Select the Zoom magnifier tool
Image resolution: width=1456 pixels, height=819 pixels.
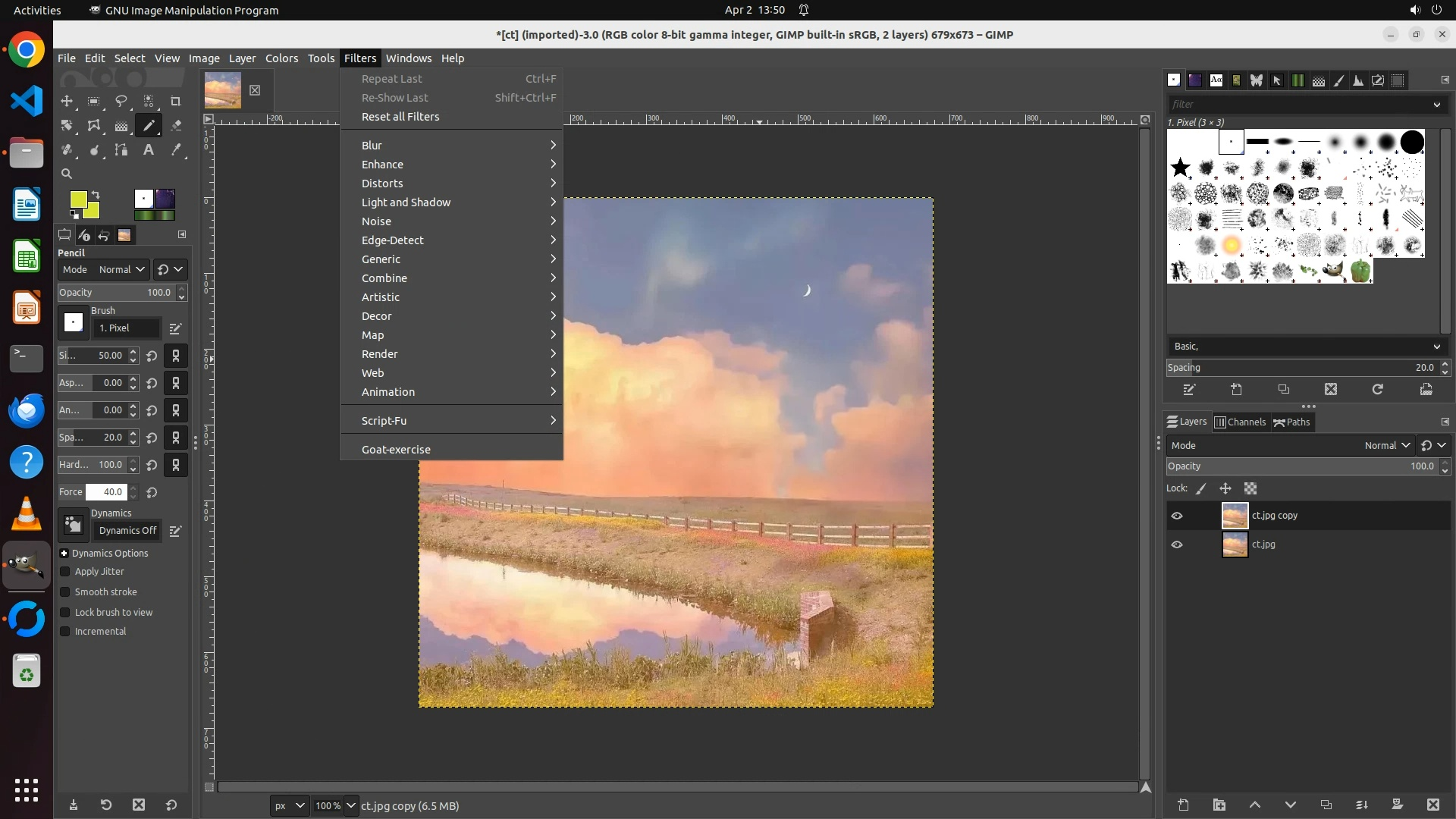(67, 174)
